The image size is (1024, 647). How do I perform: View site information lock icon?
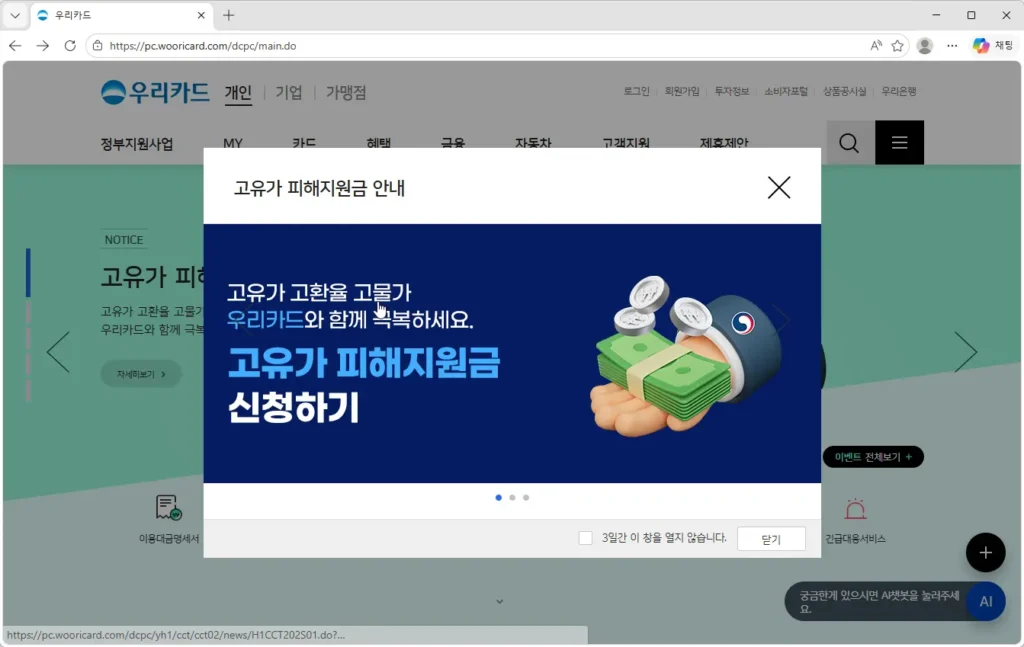[97, 46]
